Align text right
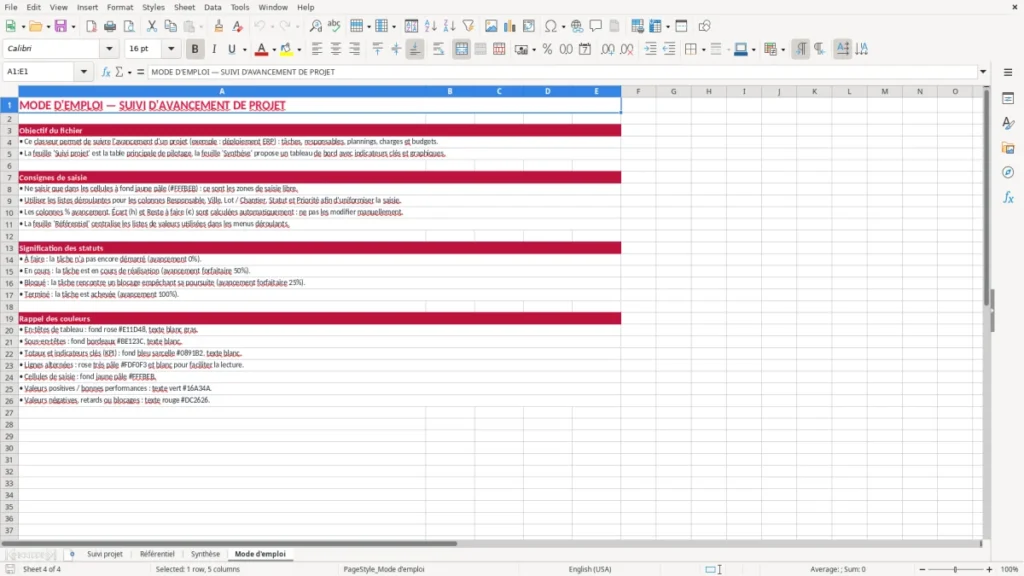Screen dimensions: 1024x576 click(355, 49)
